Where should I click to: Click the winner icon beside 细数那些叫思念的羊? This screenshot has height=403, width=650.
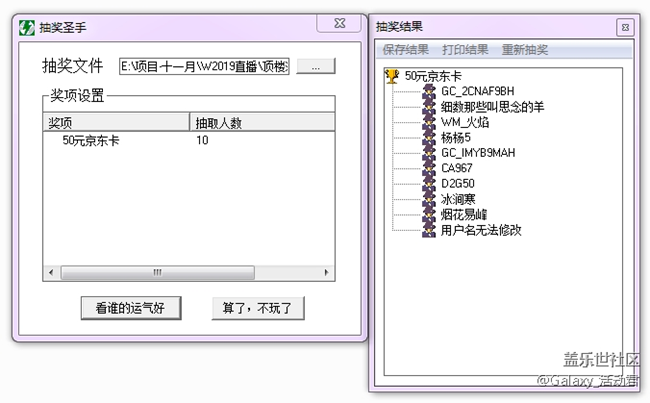click(429, 107)
